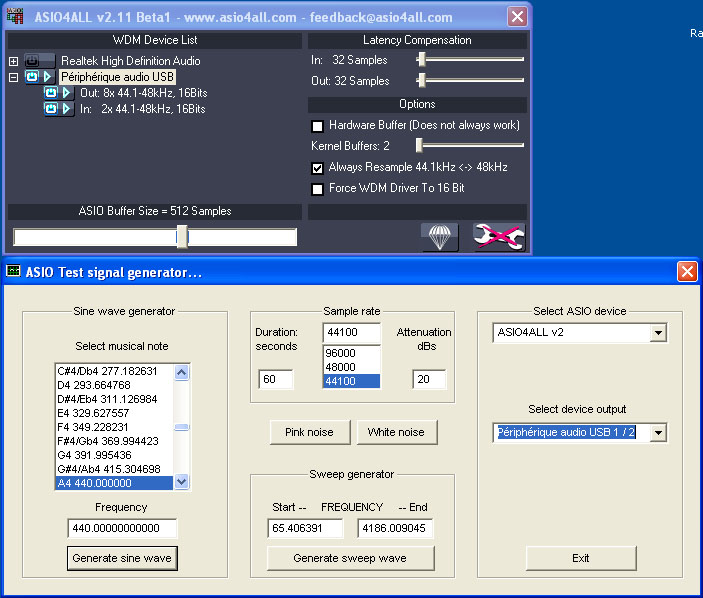Toggle power button for Périphérique audio USB

[32, 77]
